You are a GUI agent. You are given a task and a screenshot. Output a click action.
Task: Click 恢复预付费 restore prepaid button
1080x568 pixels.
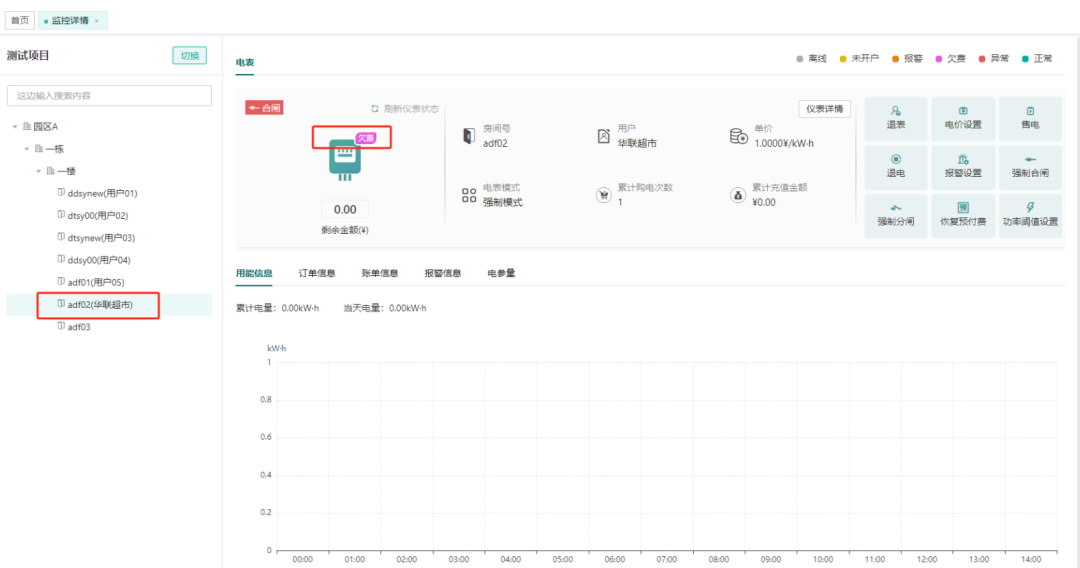click(x=963, y=215)
